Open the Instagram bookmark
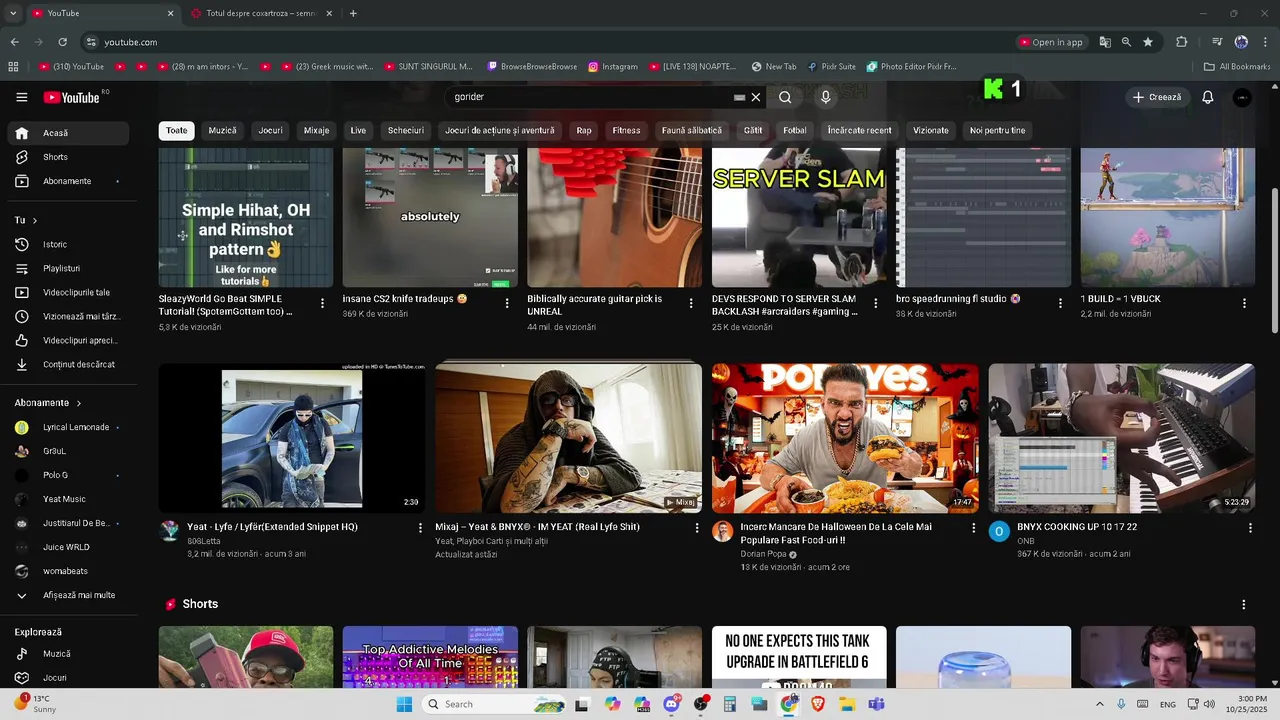This screenshot has height=720, width=1280. [612, 67]
